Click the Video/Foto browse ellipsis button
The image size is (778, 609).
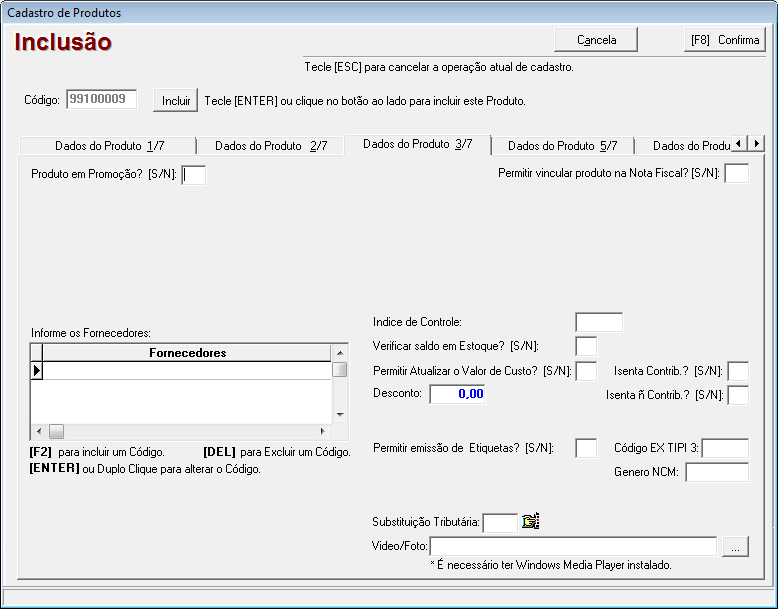pyautogui.click(x=735, y=547)
